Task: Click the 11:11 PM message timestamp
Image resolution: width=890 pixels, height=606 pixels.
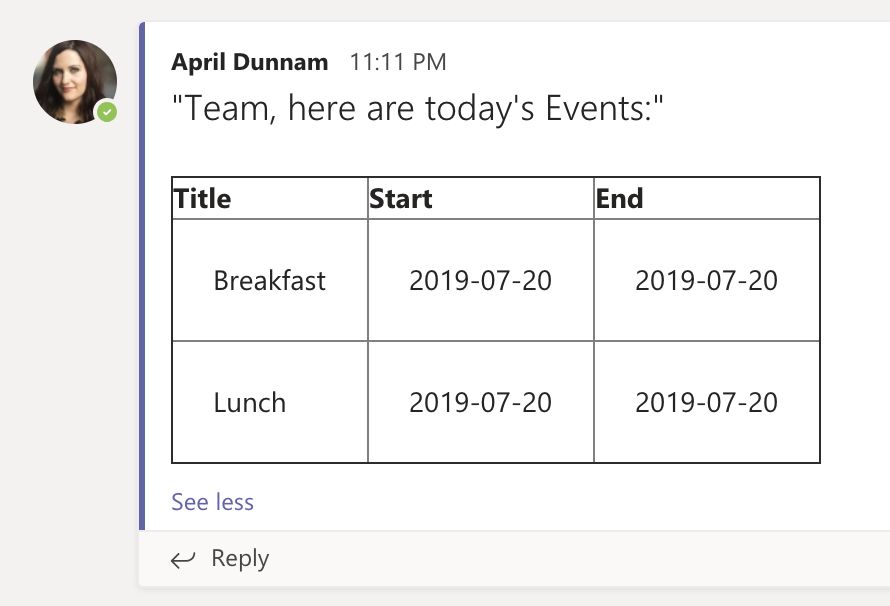Action: [397, 62]
